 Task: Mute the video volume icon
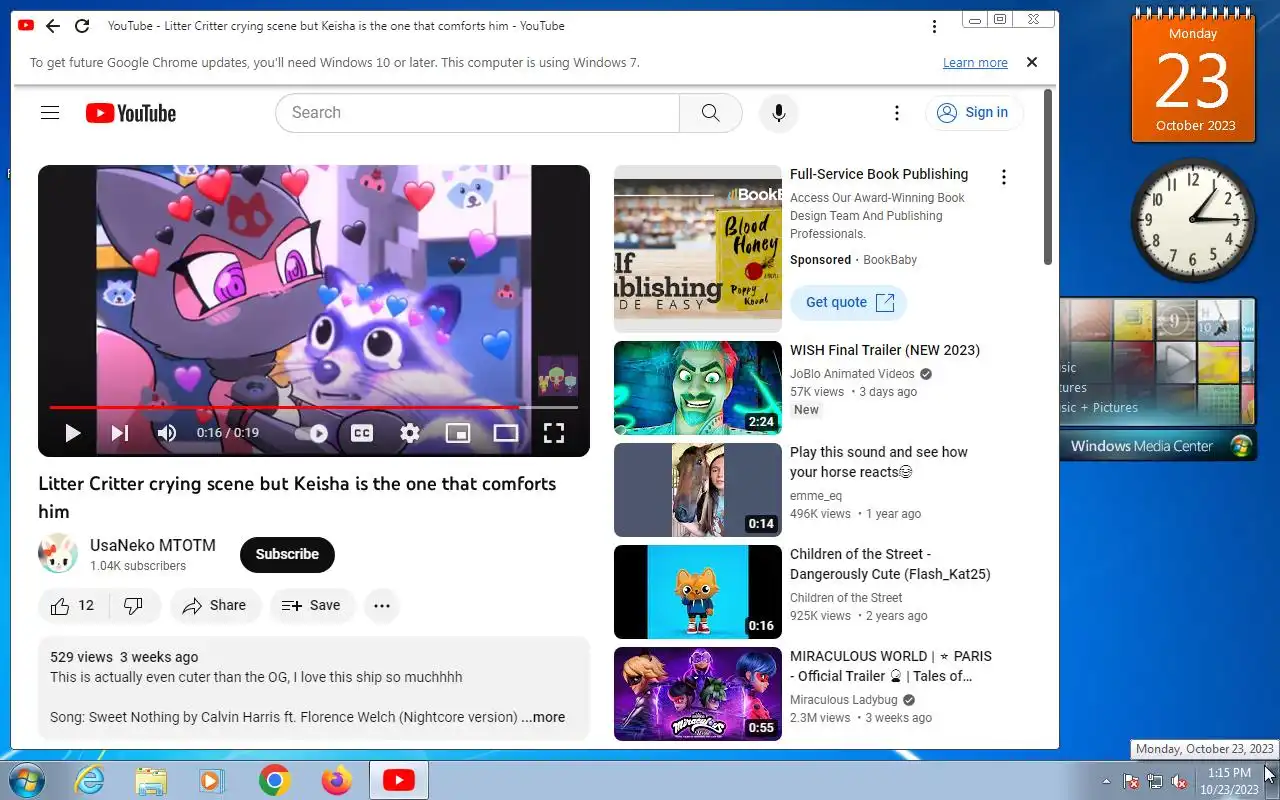167,433
